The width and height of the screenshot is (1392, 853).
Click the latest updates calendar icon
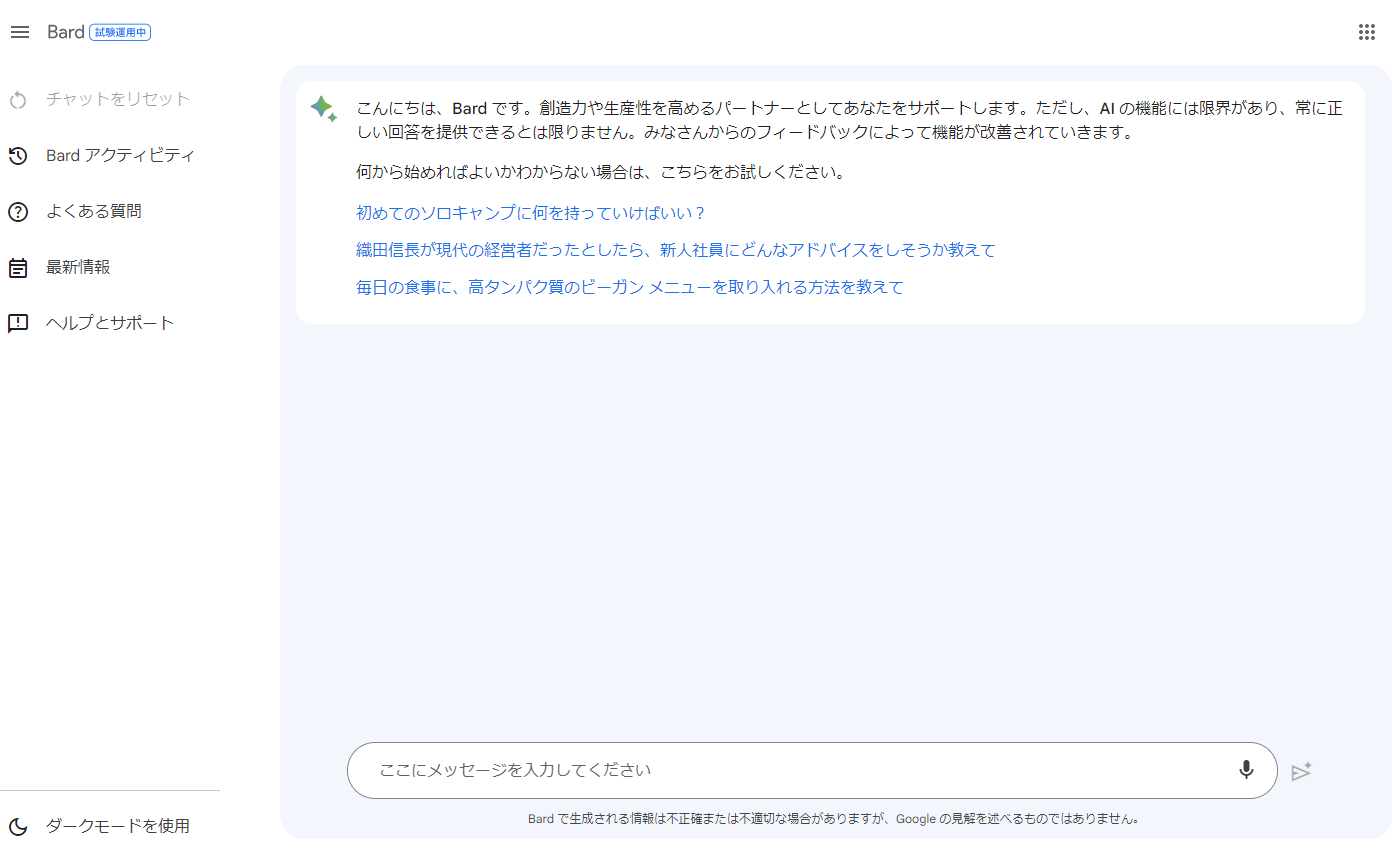(18, 268)
